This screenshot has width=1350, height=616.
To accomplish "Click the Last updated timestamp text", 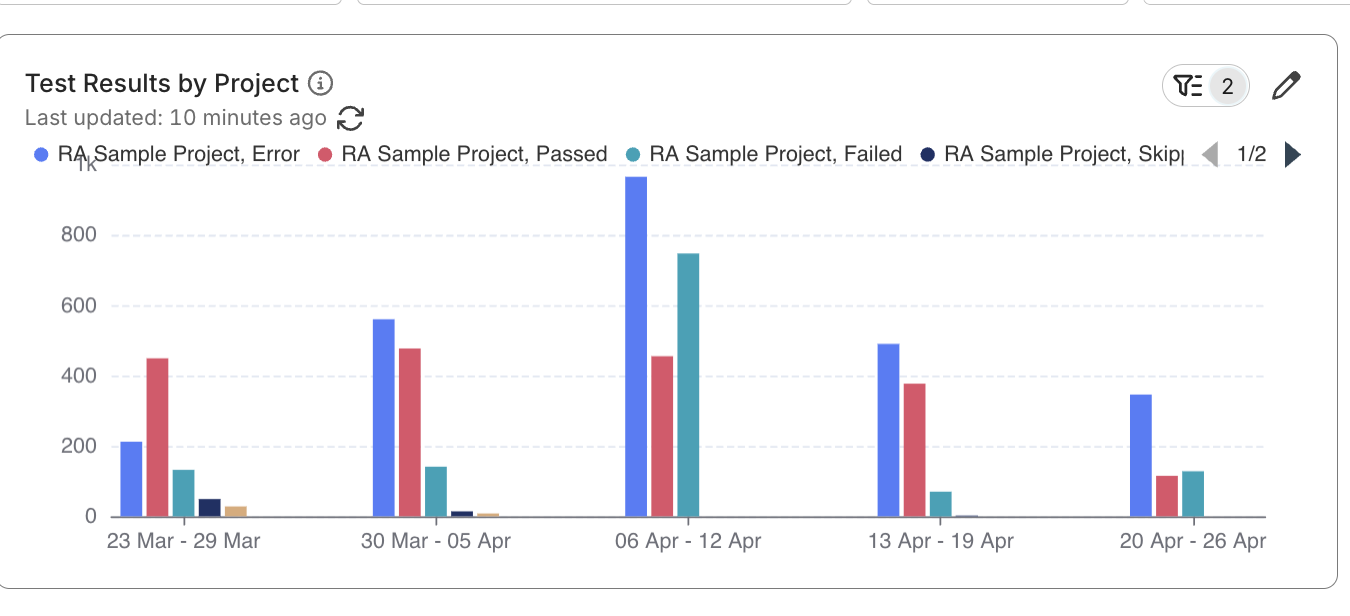I will point(176,117).
